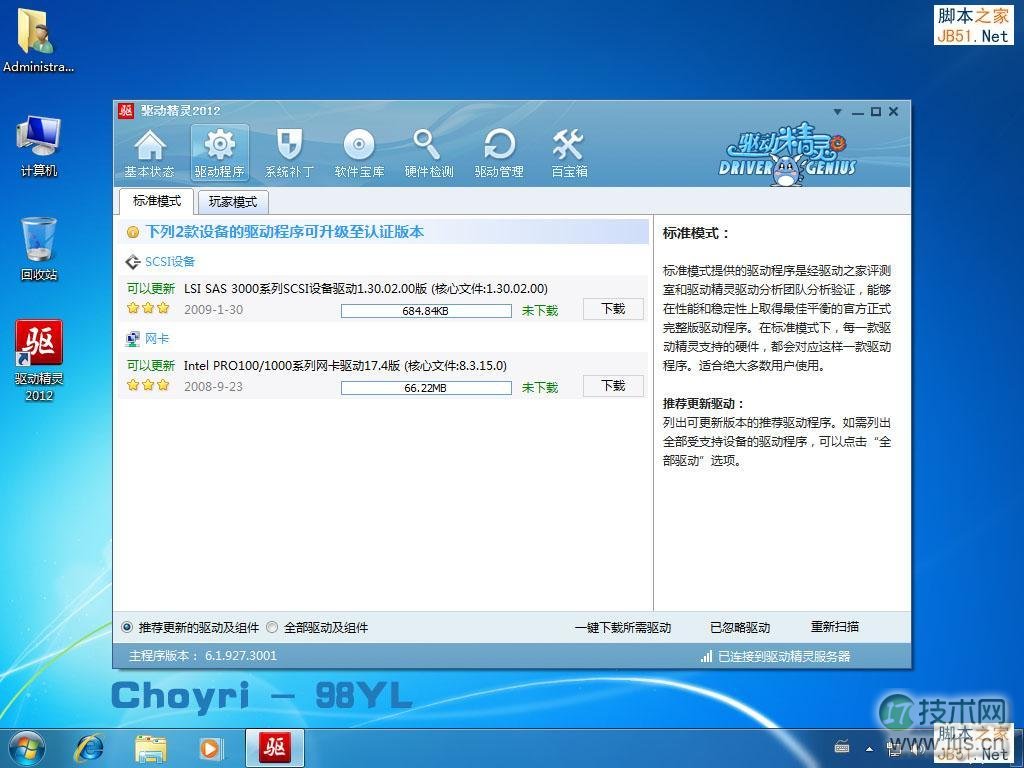Image resolution: width=1024 pixels, height=768 pixels.
Task: Select 推荐更新的驱动及组件 radio button
Action: (x=127, y=628)
